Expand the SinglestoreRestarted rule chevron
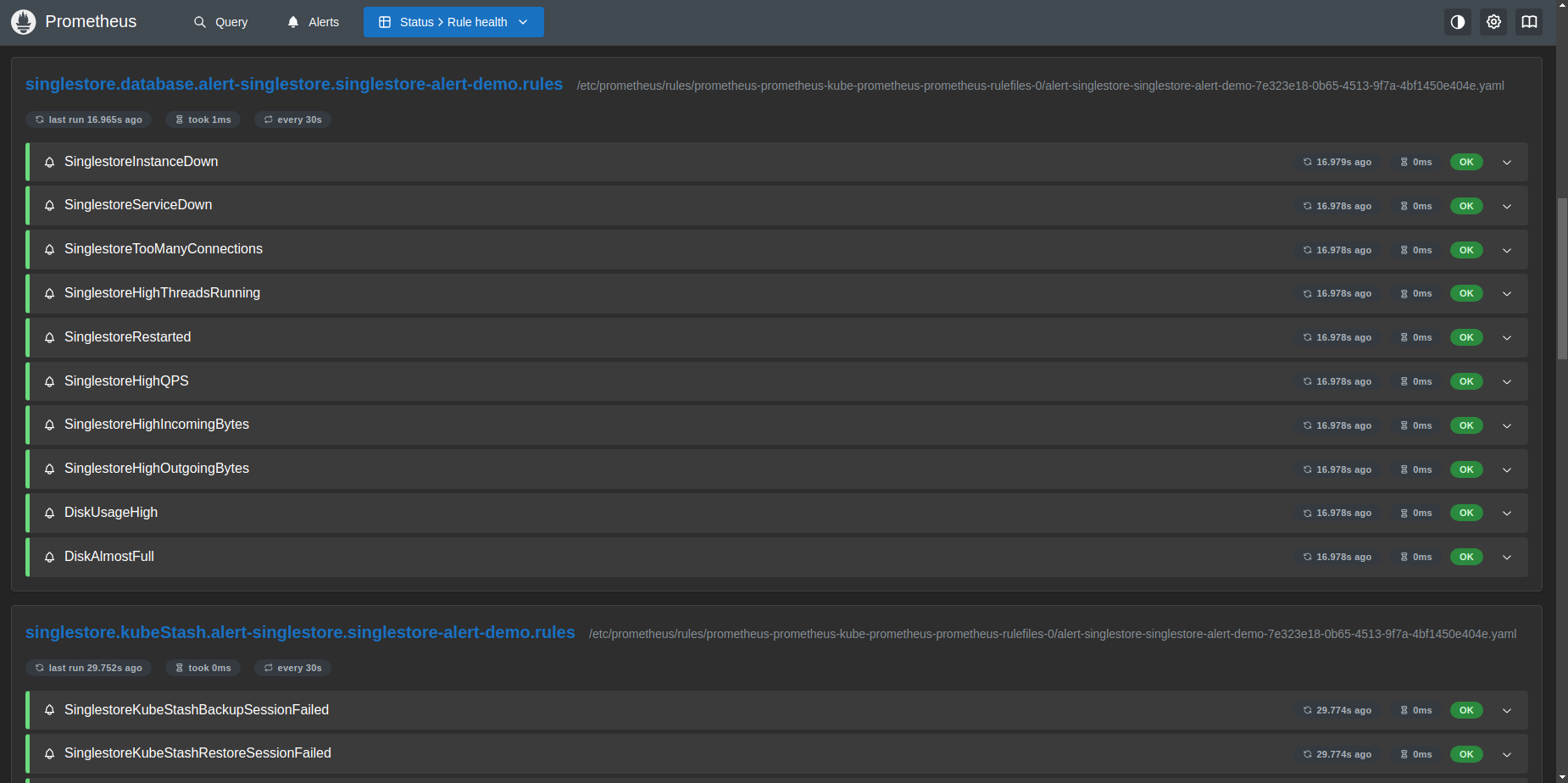Viewport: 1568px width, 783px height. pyautogui.click(x=1507, y=337)
